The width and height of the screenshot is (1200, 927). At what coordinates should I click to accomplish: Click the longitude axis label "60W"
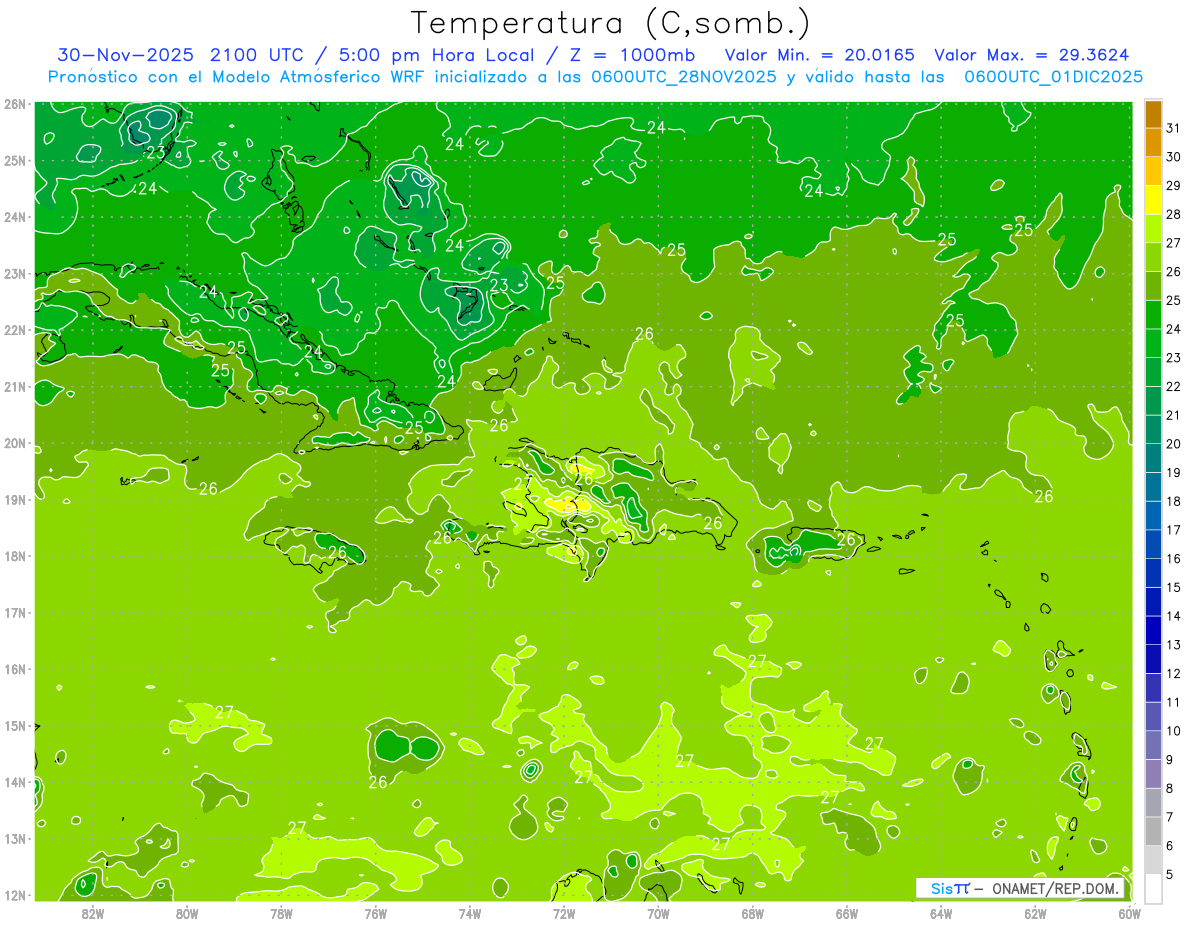pos(1130,913)
